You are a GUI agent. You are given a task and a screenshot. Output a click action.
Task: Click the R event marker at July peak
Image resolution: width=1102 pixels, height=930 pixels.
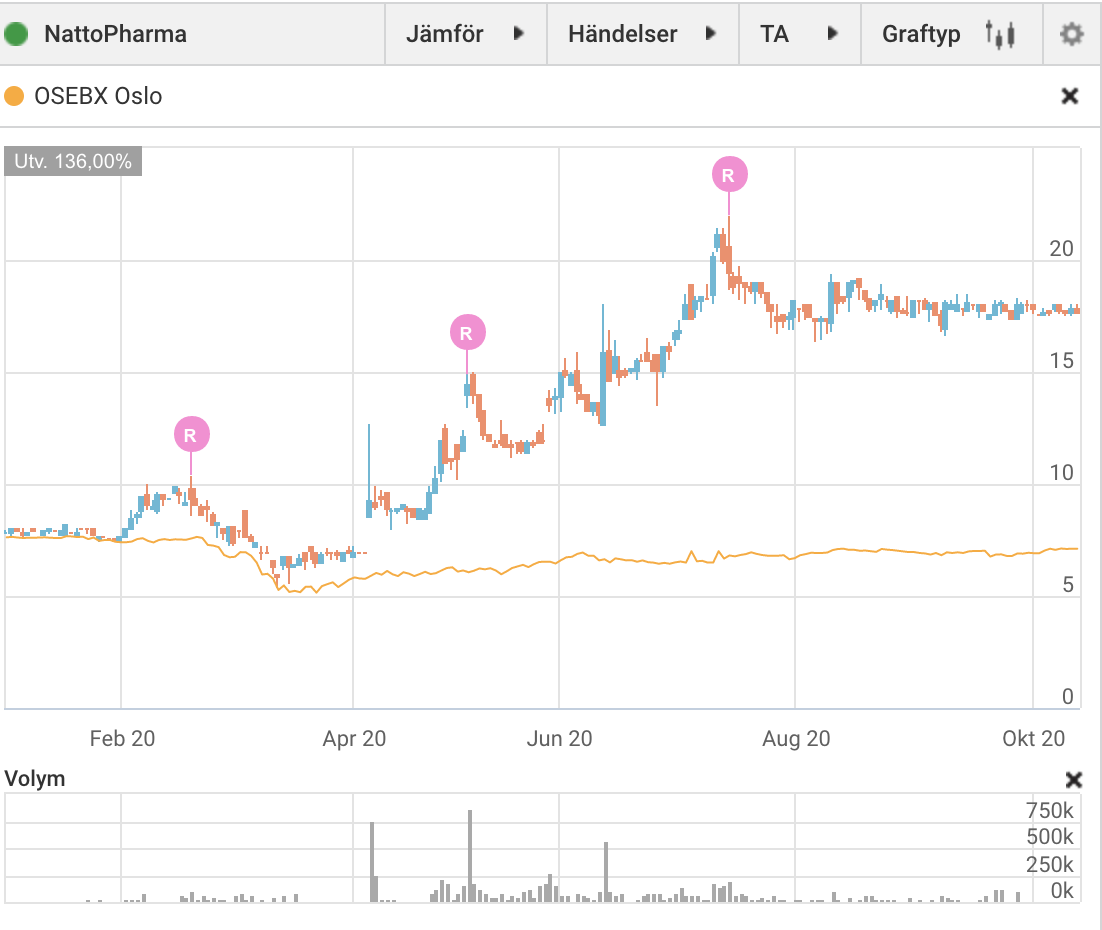730,174
